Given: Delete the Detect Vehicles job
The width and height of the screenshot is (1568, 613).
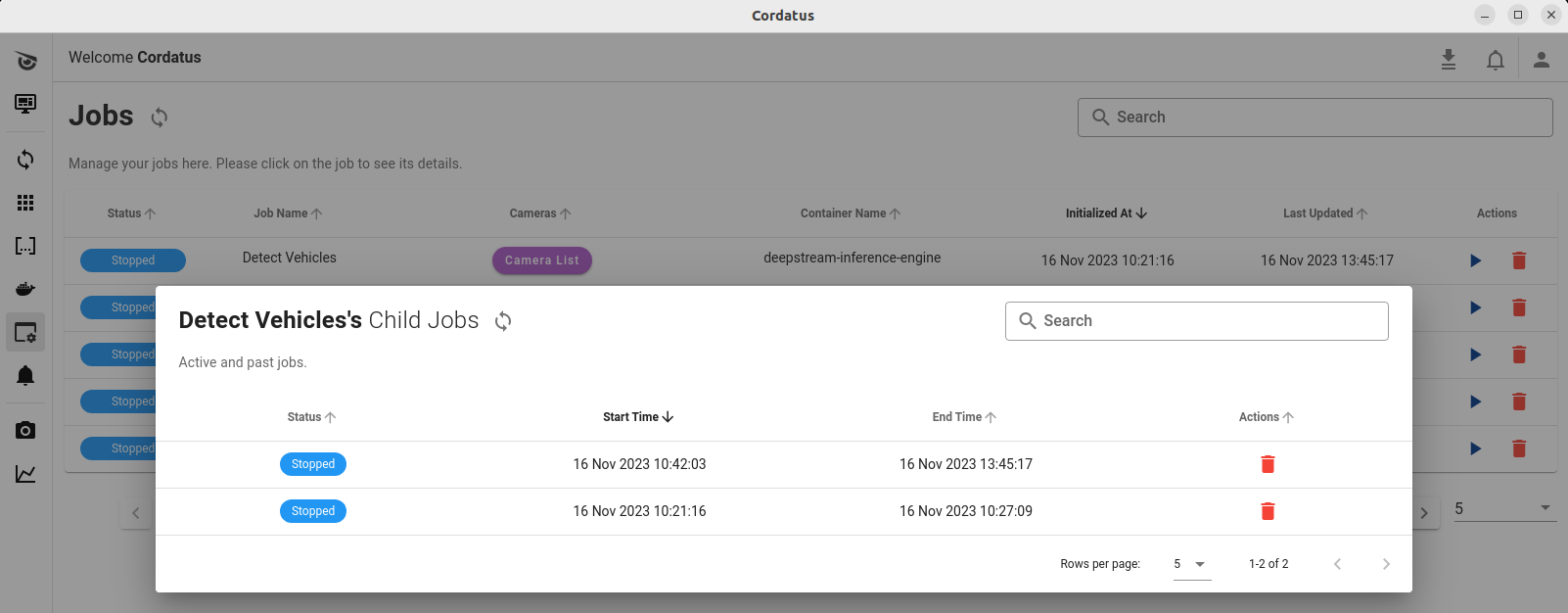Looking at the screenshot, I should (x=1518, y=260).
